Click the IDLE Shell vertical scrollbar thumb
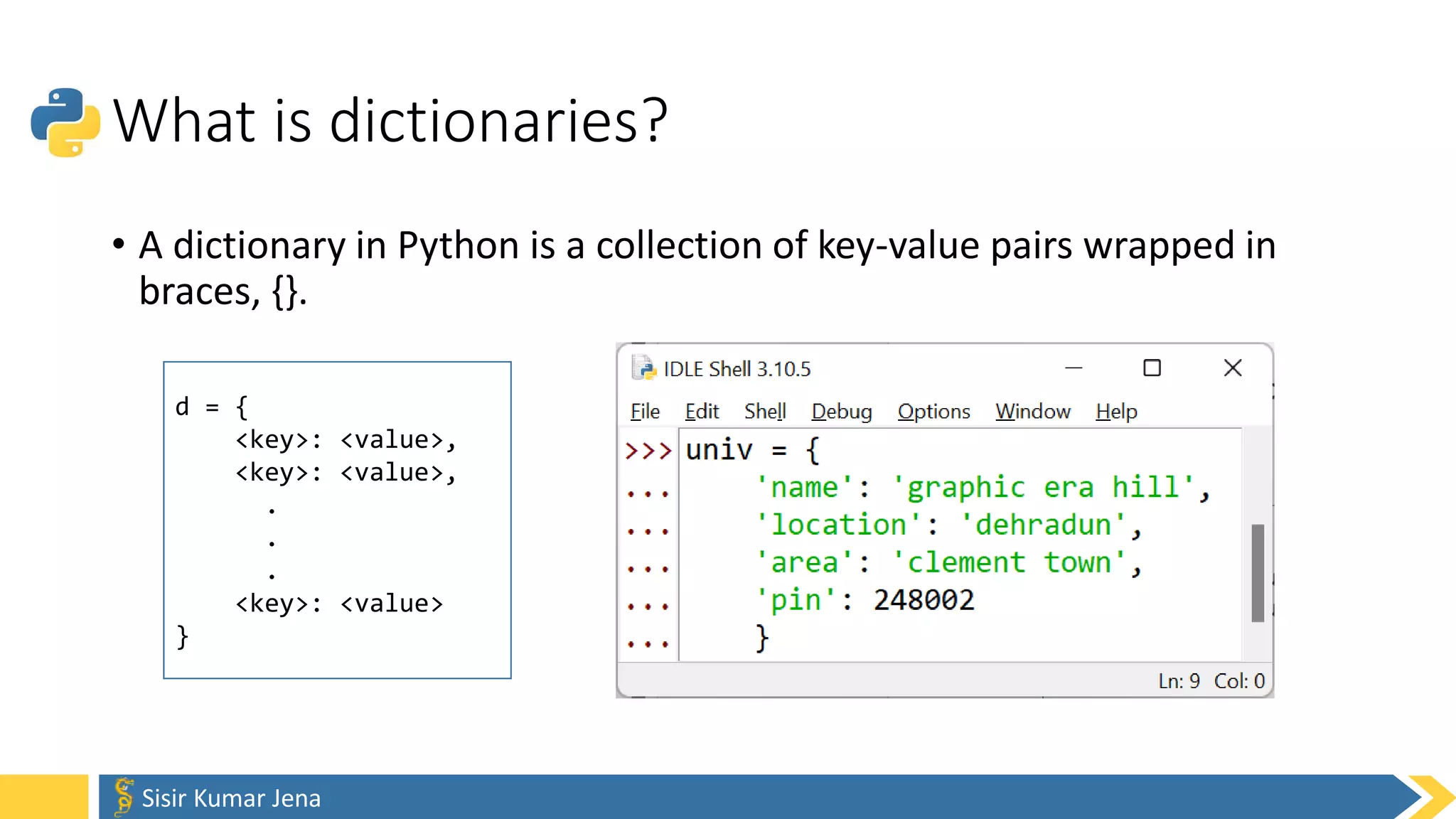Viewport: 1456px width, 819px height. coord(1258,573)
